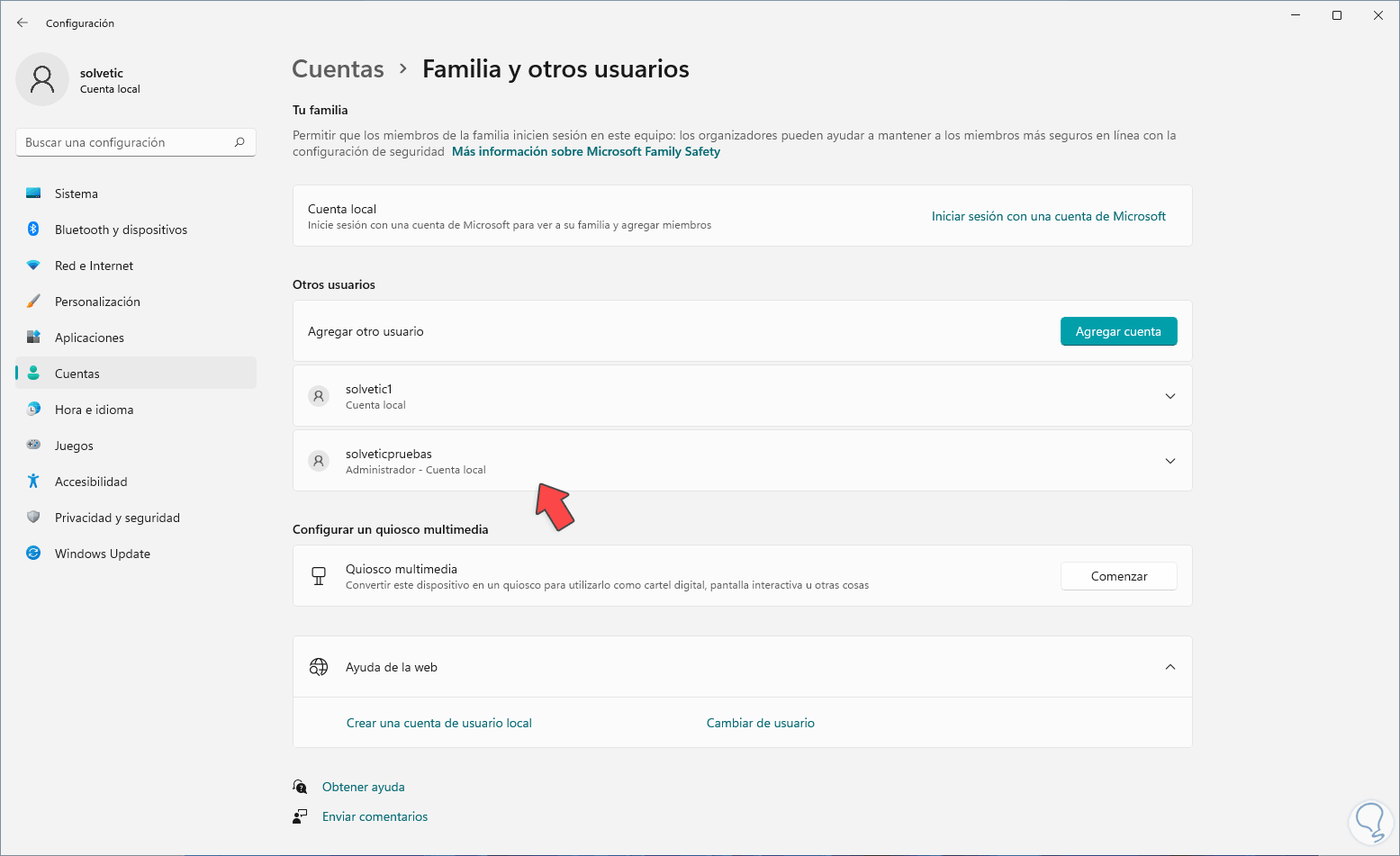This screenshot has height=856, width=1400.
Task: Click the back arrow in title bar
Action: pyautogui.click(x=23, y=23)
